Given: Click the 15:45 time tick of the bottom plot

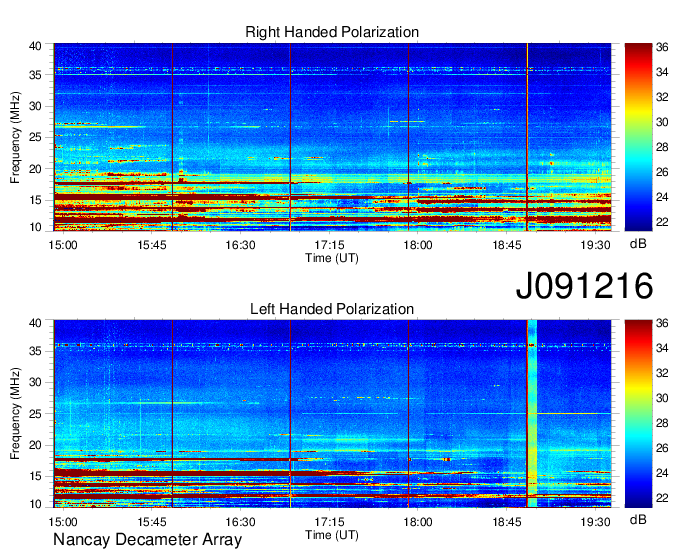Looking at the screenshot, I should tap(152, 522).
